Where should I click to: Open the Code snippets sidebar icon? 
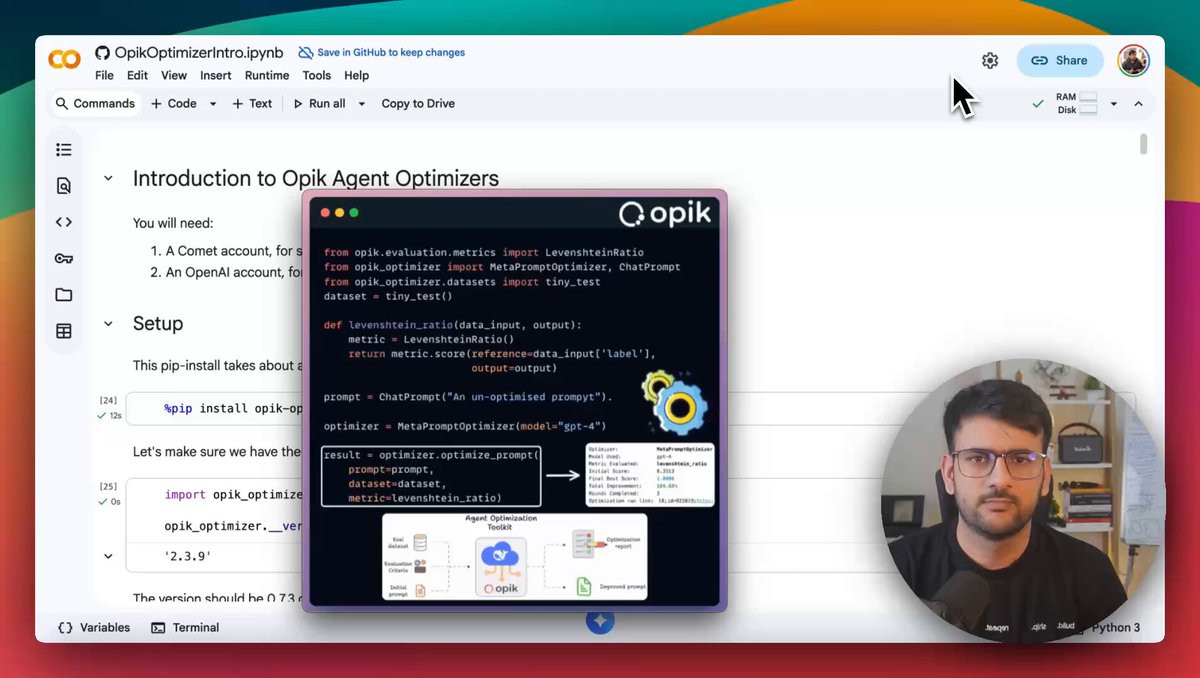point(64,222)
